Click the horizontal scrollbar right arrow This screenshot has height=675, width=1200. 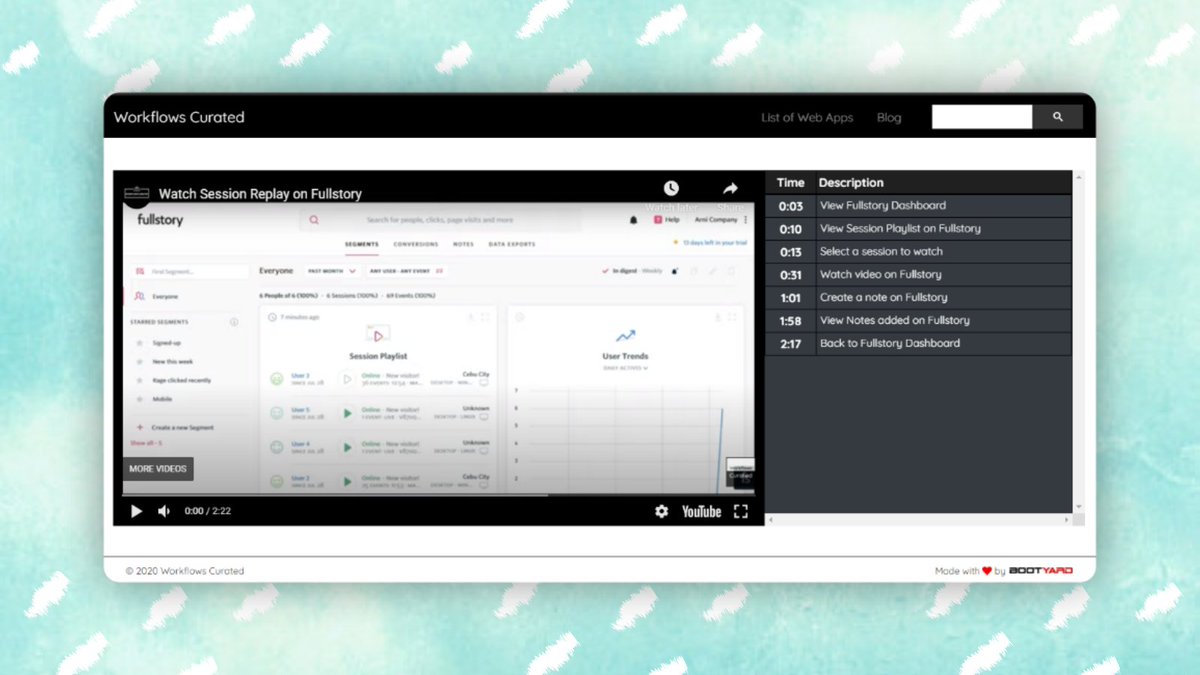tap(1066, 520)
